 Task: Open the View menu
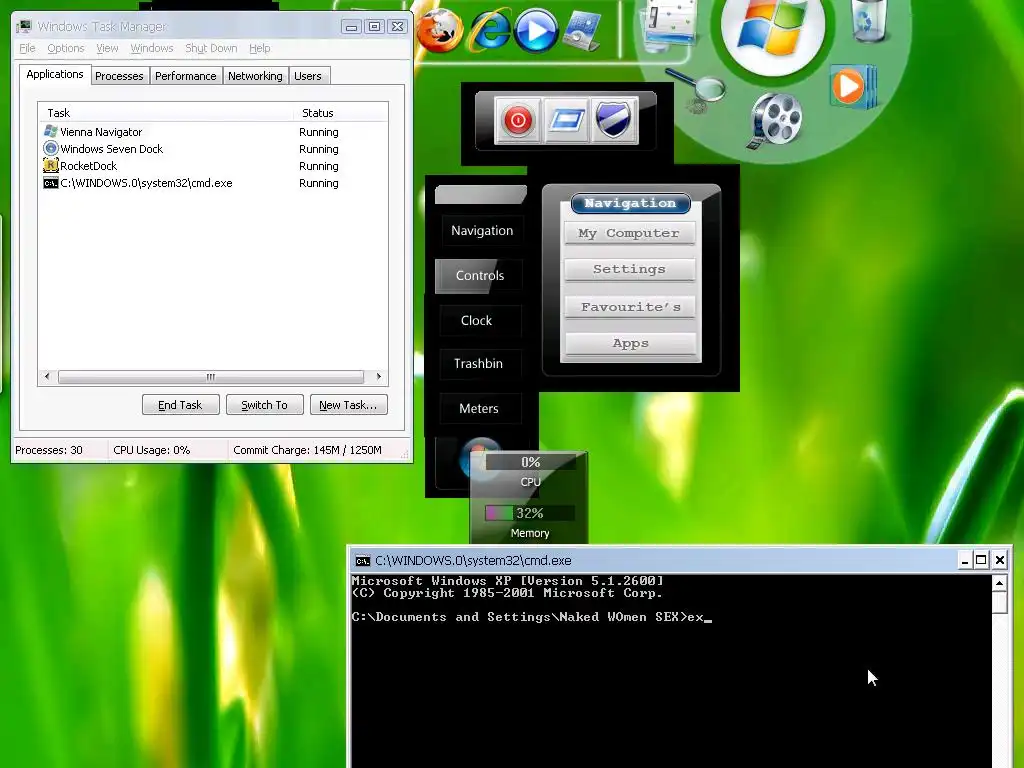107,48
